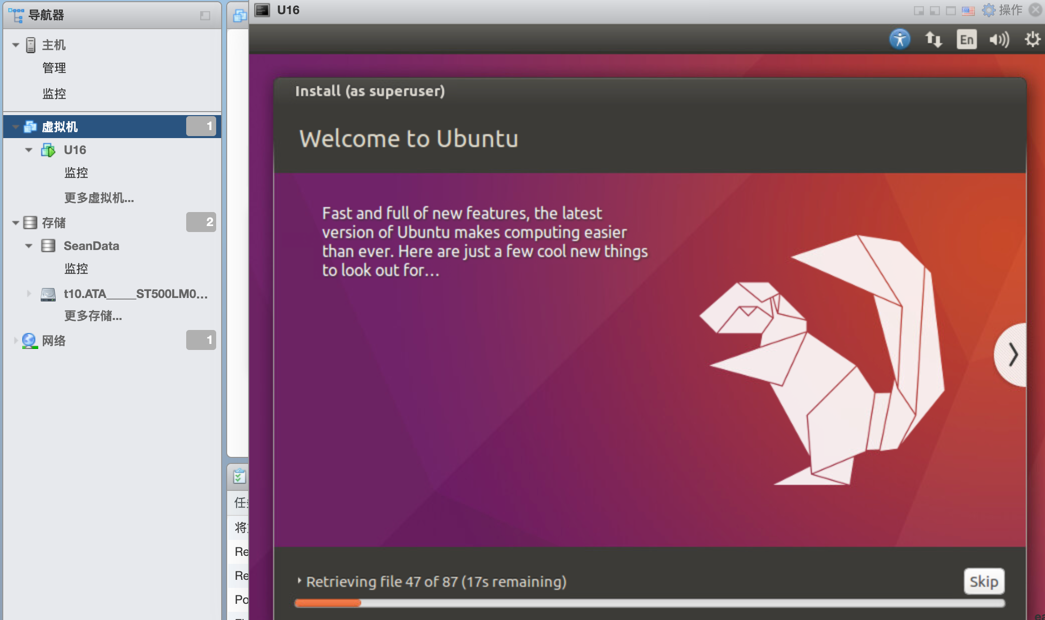This screenshot has height=620, width=1045.
Task: Click the black console icon beside U16 title
Action: (263, 10)
